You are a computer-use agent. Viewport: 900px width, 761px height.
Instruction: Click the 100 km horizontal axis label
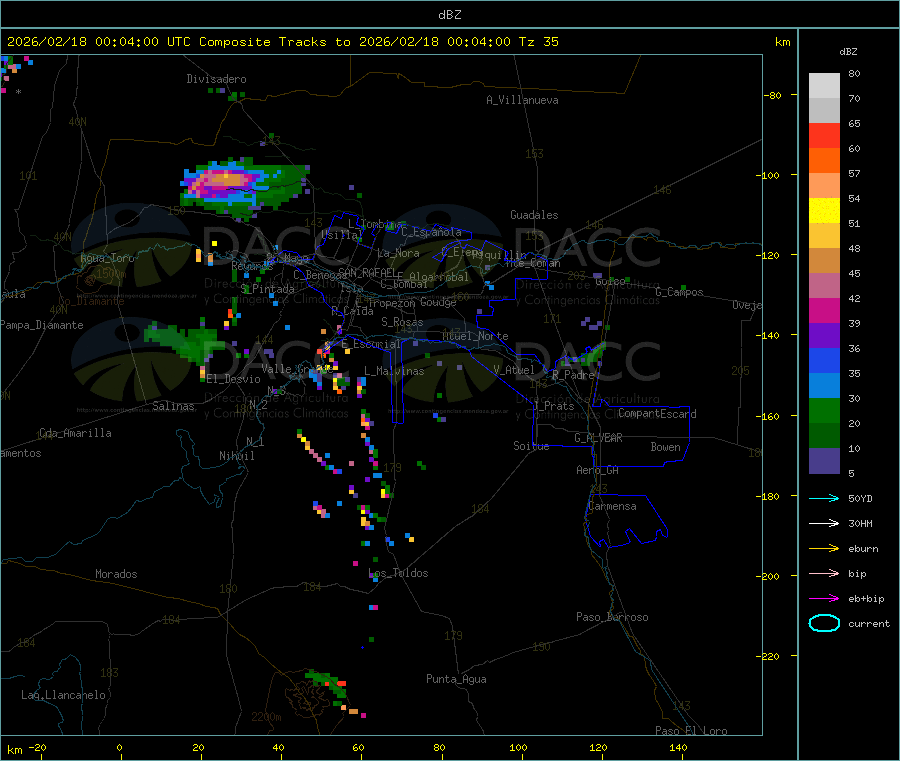[x=518, y=747]
